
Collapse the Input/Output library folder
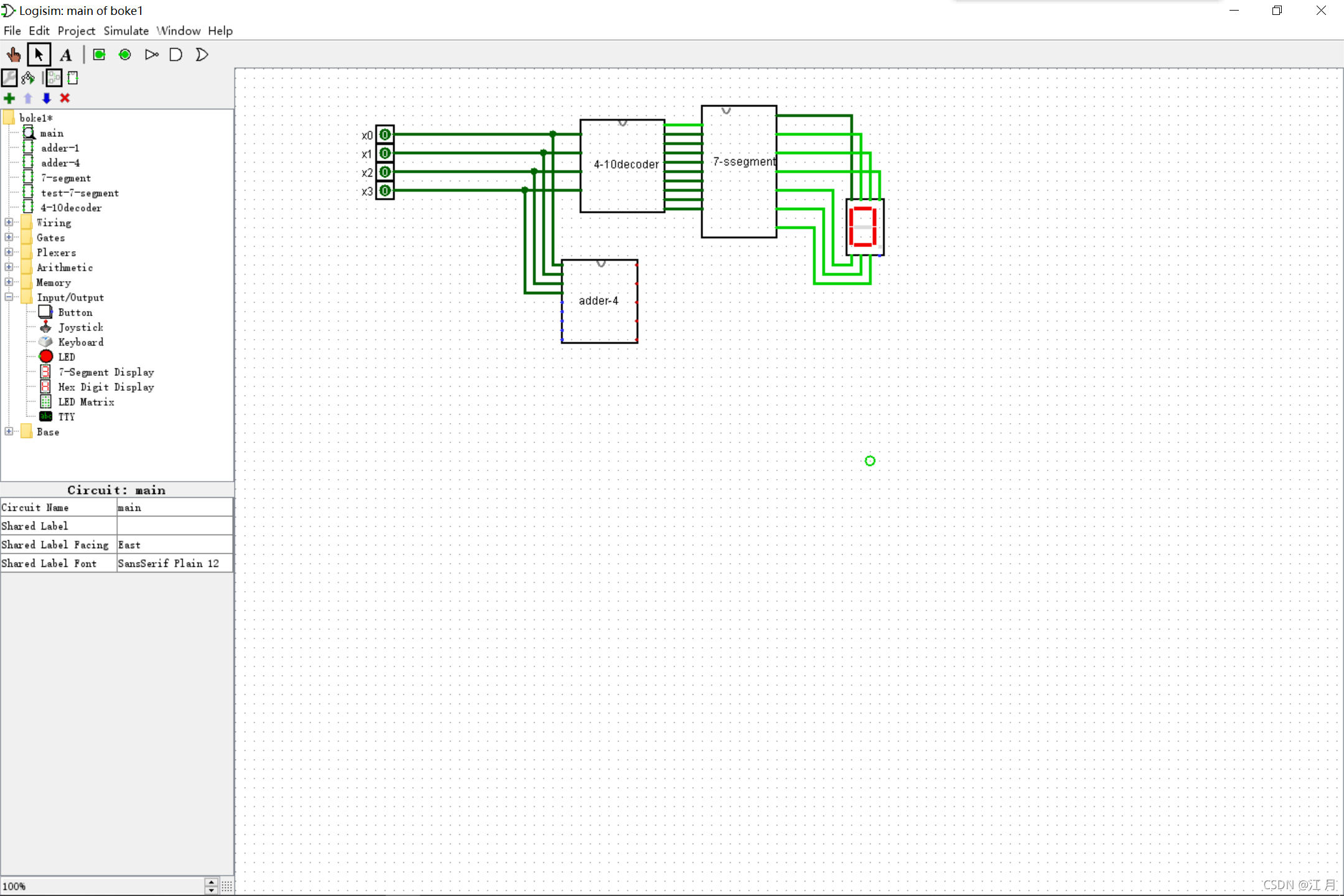click(x=9, y=297)
